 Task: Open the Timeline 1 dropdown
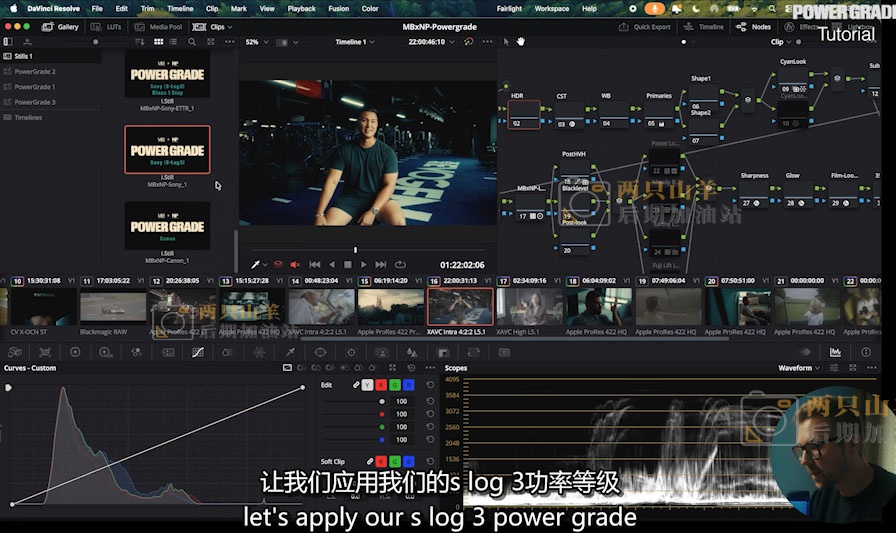tap(355, 42)
